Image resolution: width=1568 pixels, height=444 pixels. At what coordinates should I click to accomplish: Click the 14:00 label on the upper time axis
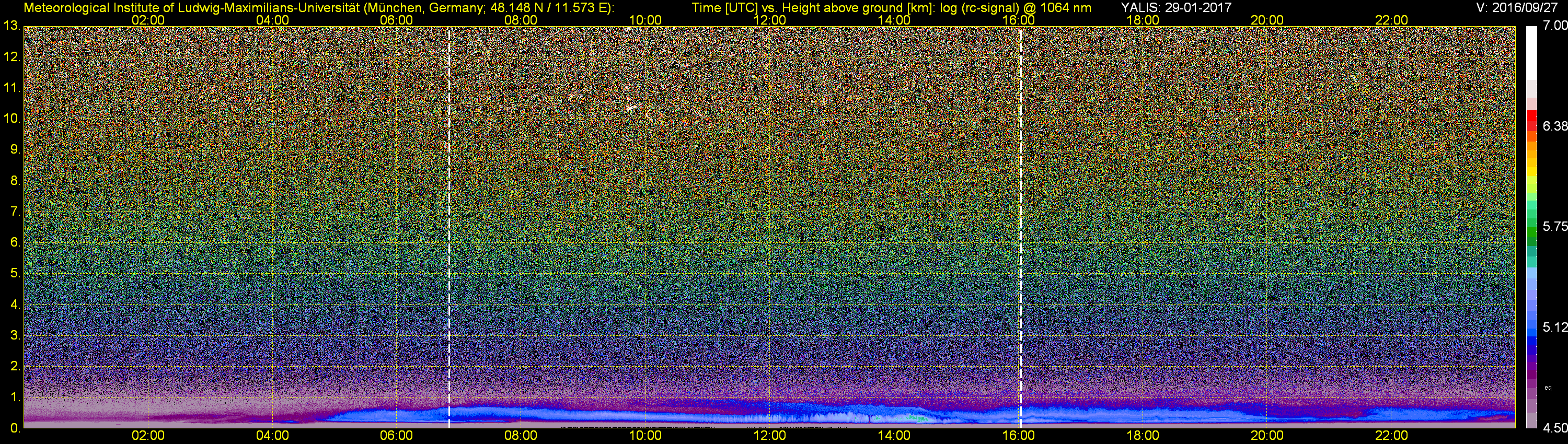894,20
